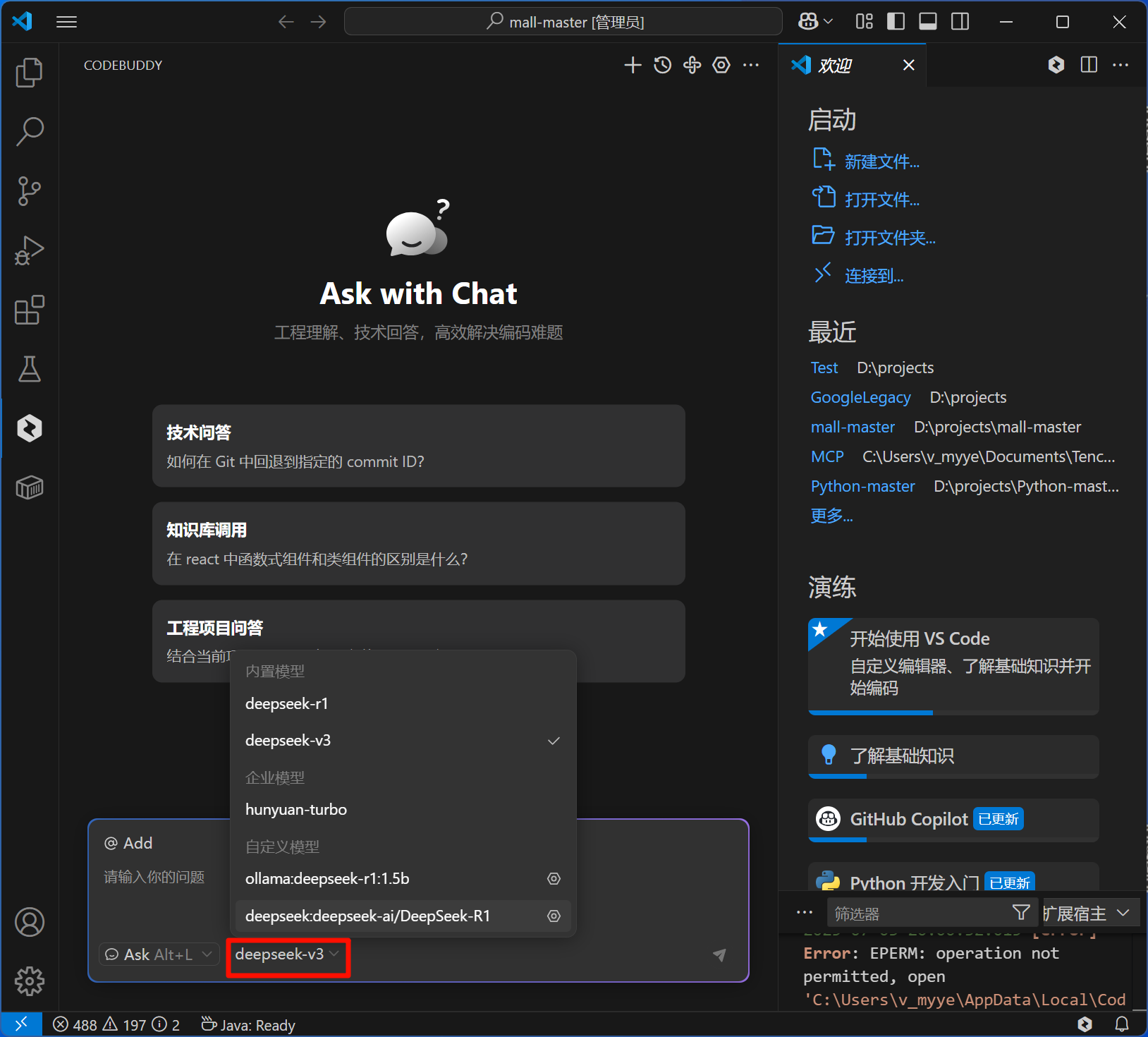Choose hunyuan-turbo model in the list
The image size is (1148, 1037).
pyautogui.click(x=296, y=810)
